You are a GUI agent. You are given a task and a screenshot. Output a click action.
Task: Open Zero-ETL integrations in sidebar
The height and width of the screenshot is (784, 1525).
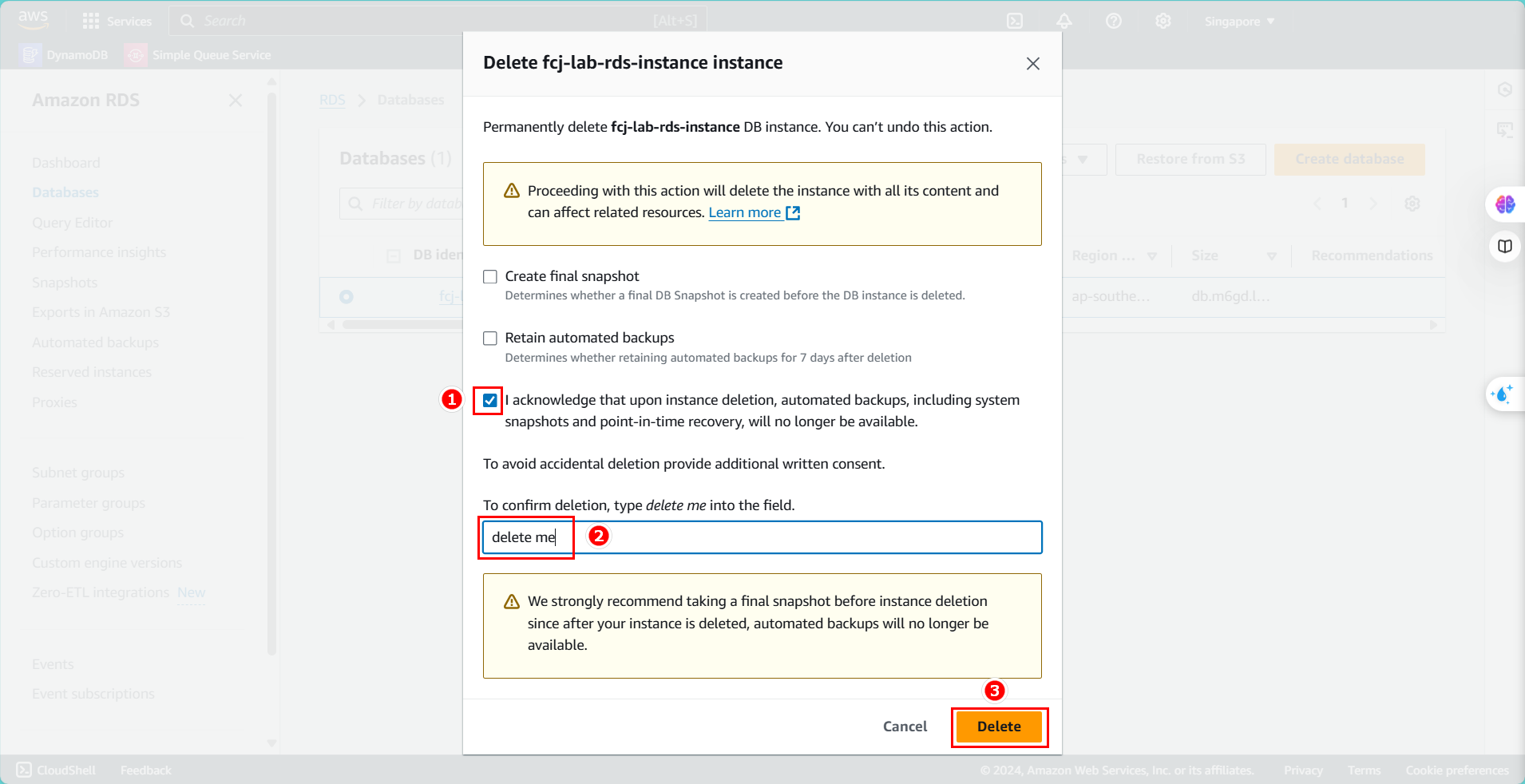pyautogui.click(x=101, y=592)
